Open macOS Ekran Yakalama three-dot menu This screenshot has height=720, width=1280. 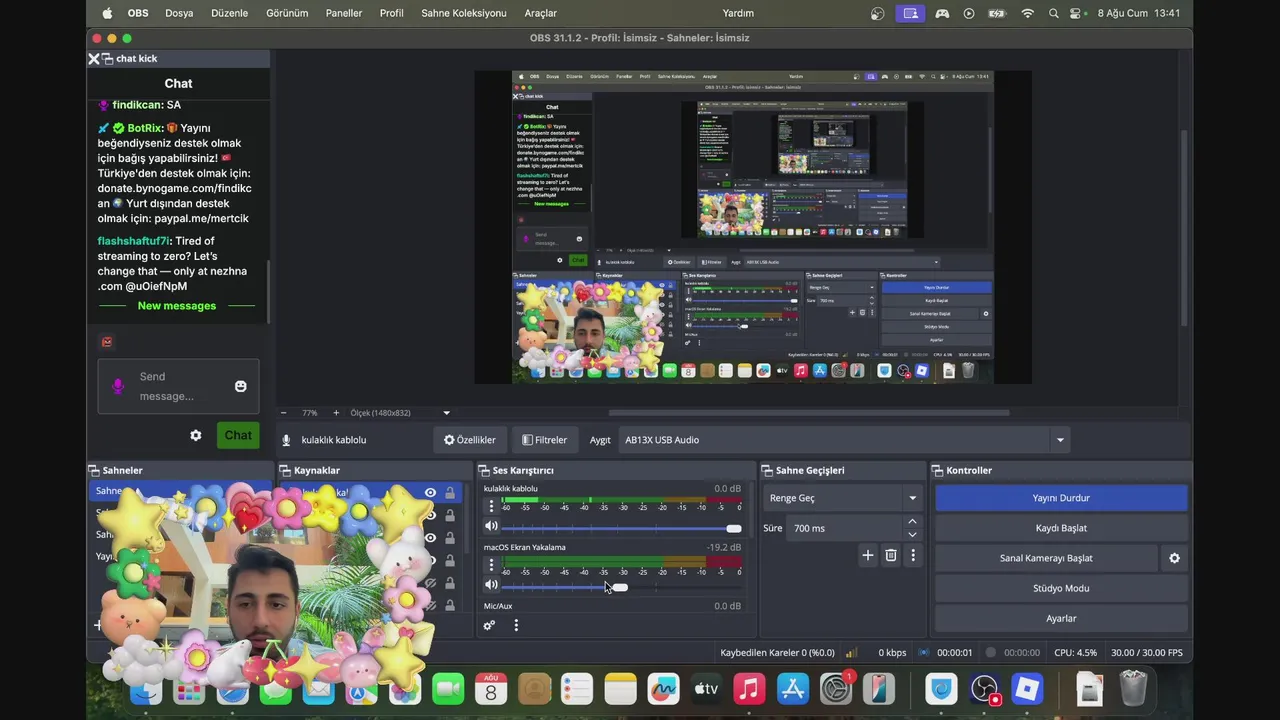pyautogui.click(x=491, y=566)
